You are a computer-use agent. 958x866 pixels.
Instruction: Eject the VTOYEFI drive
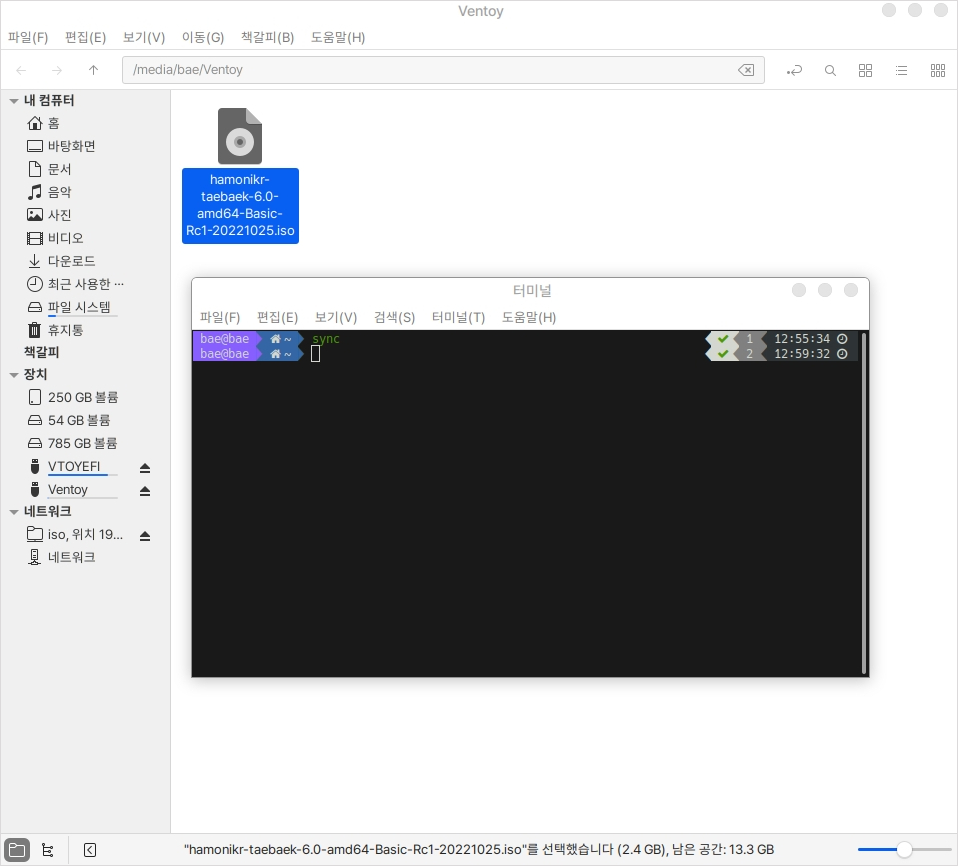click(145, 467)
